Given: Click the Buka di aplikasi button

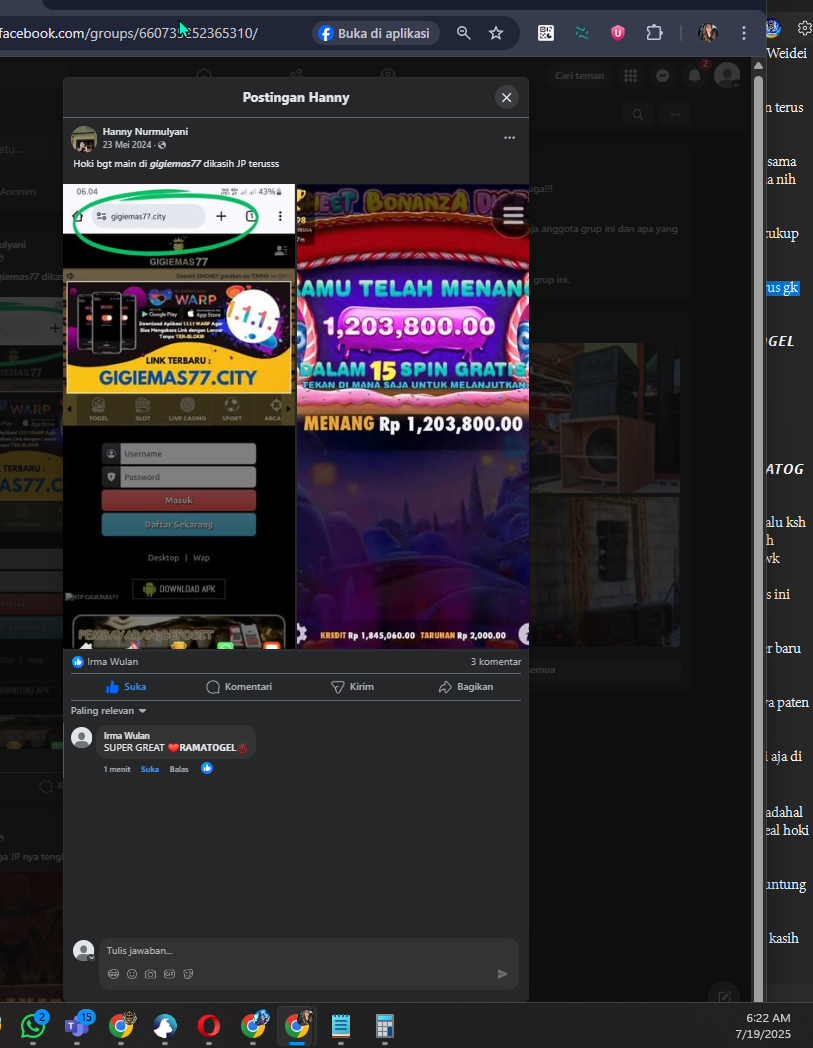Looking at the screenshot, I should click(x=375, y=33).
